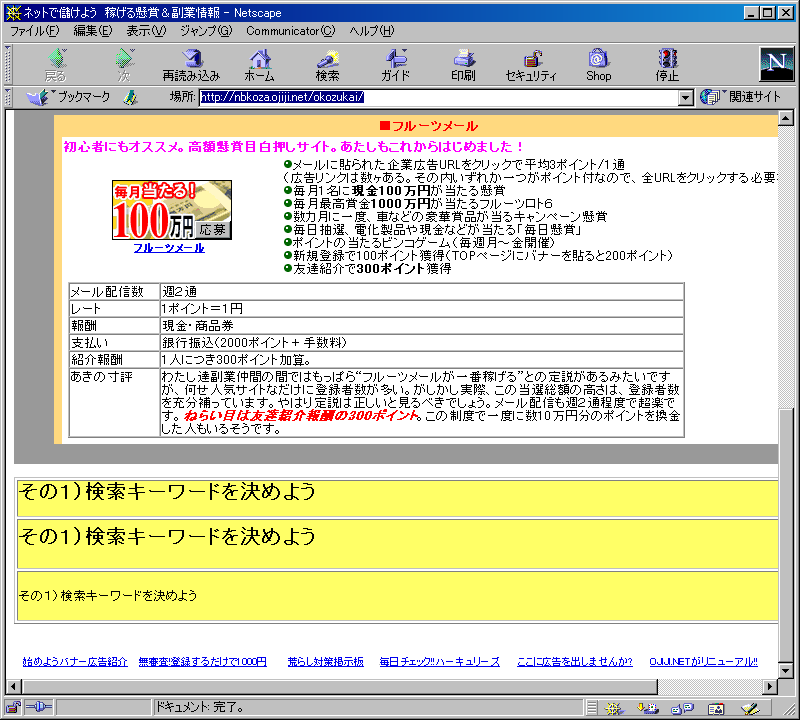800x720 pixels.
Task: Click the 1ポイント=1円 rate cell
Action: click(x=421, y=309)
